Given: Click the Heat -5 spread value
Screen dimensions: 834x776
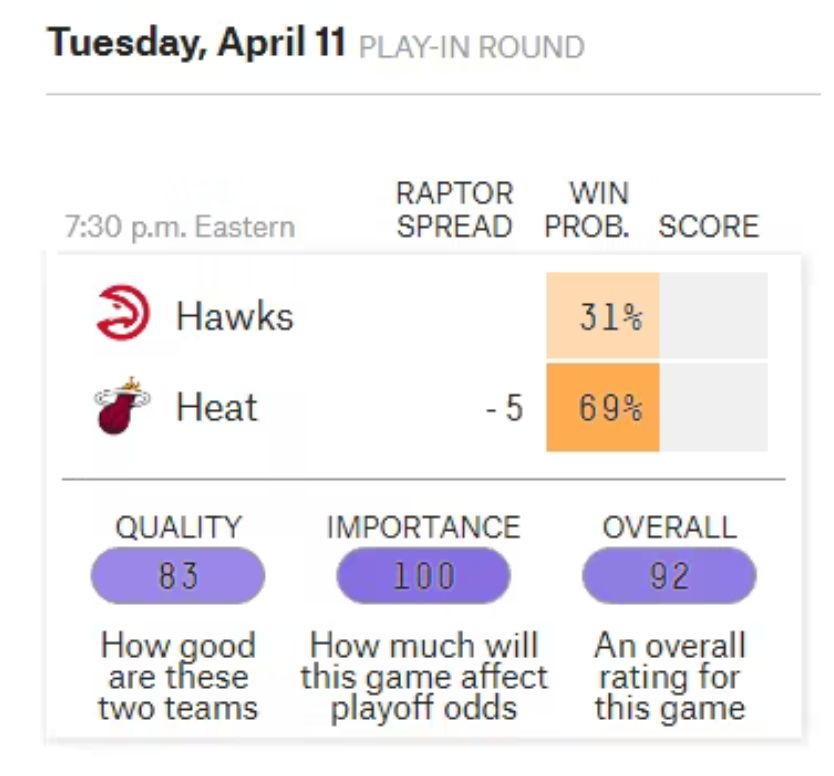Looking at the screenshot, I should (505, 408).
